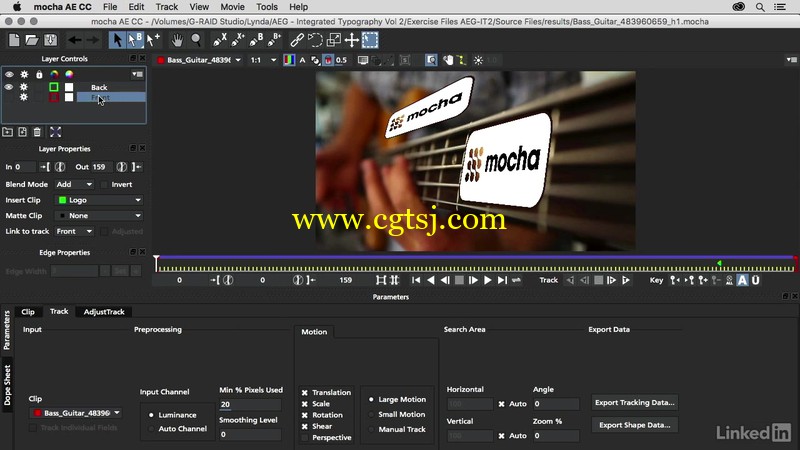Image resolution: width=800 pixels, height=450 pixels.
Task: Choose Create Bezier layer pen tool
Action: [256, 40]
